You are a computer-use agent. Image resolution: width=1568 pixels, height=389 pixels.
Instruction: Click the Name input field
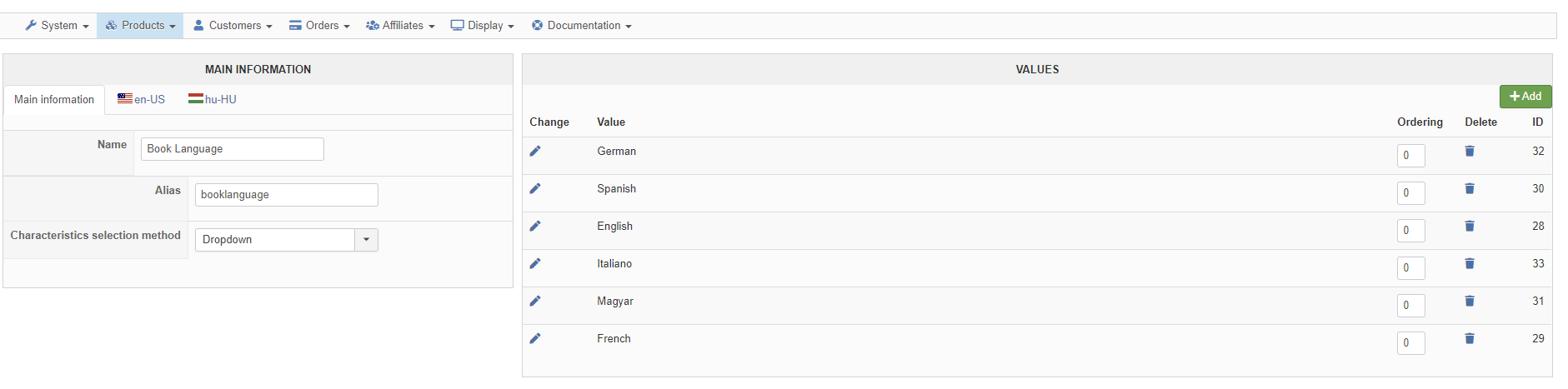tap(233, 149)
